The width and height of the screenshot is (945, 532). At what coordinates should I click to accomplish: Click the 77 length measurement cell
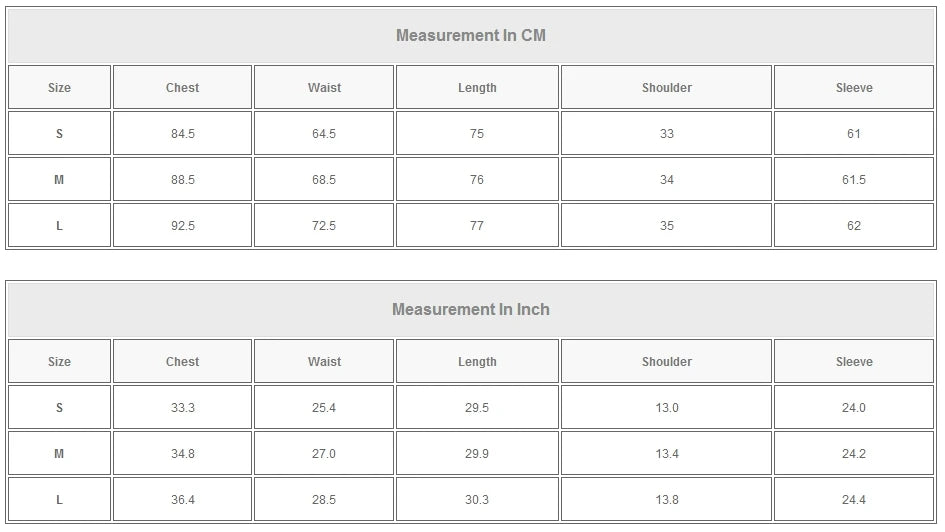point(477,226)
